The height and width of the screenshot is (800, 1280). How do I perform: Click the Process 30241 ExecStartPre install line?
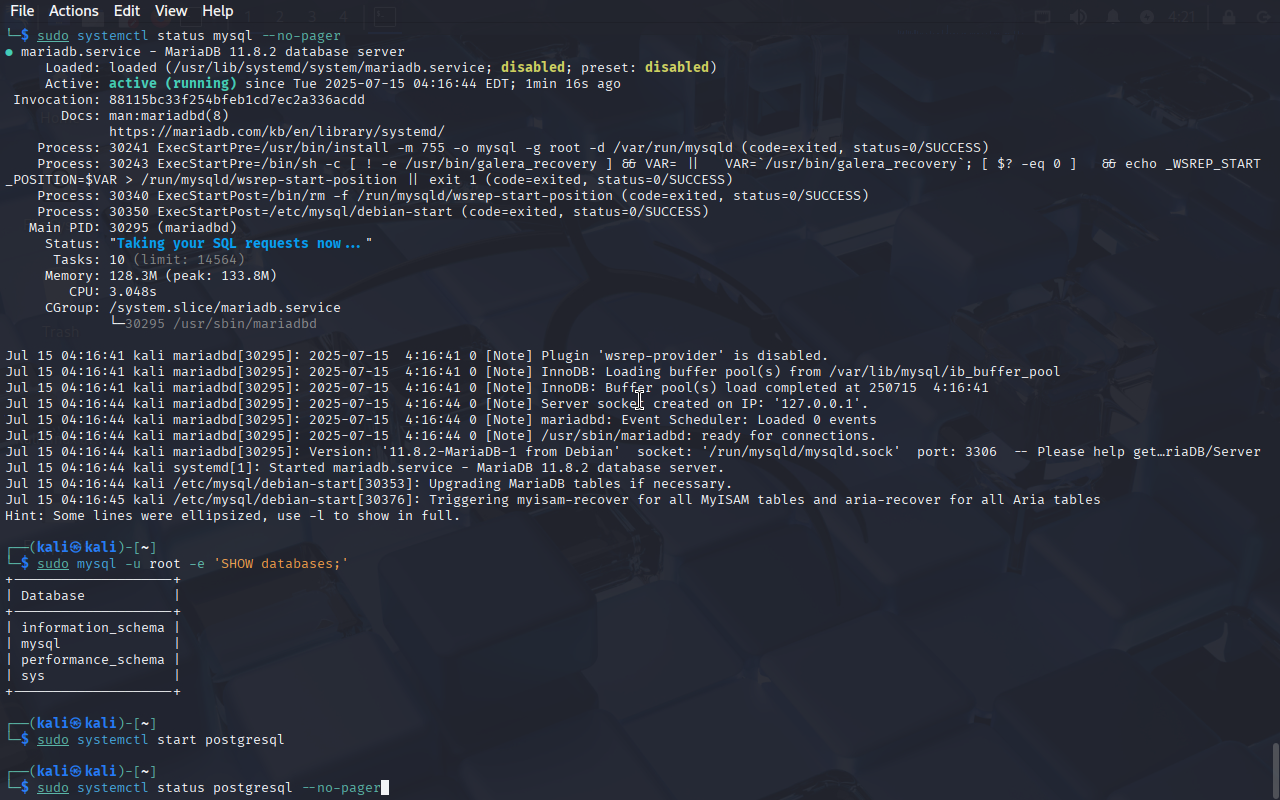(x=513, y=148)
